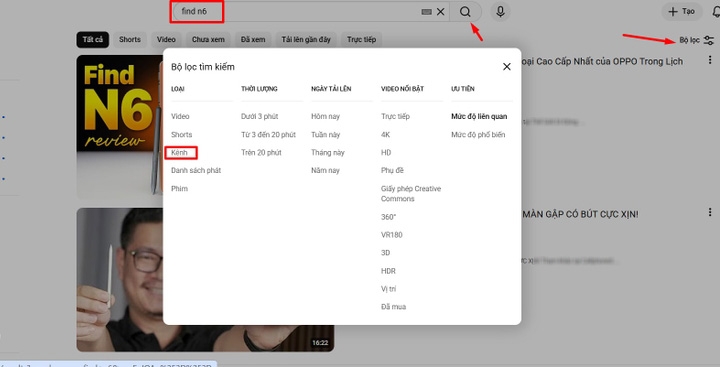
Task: Click the Tạo create button
Action: coord(681,11)
